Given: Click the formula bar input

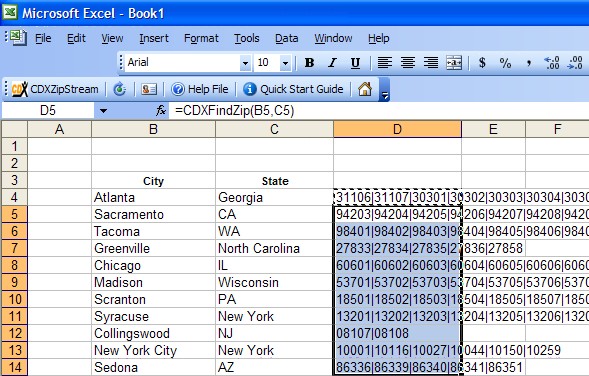Looking at the screenshot, I should [x=379, y=111].
